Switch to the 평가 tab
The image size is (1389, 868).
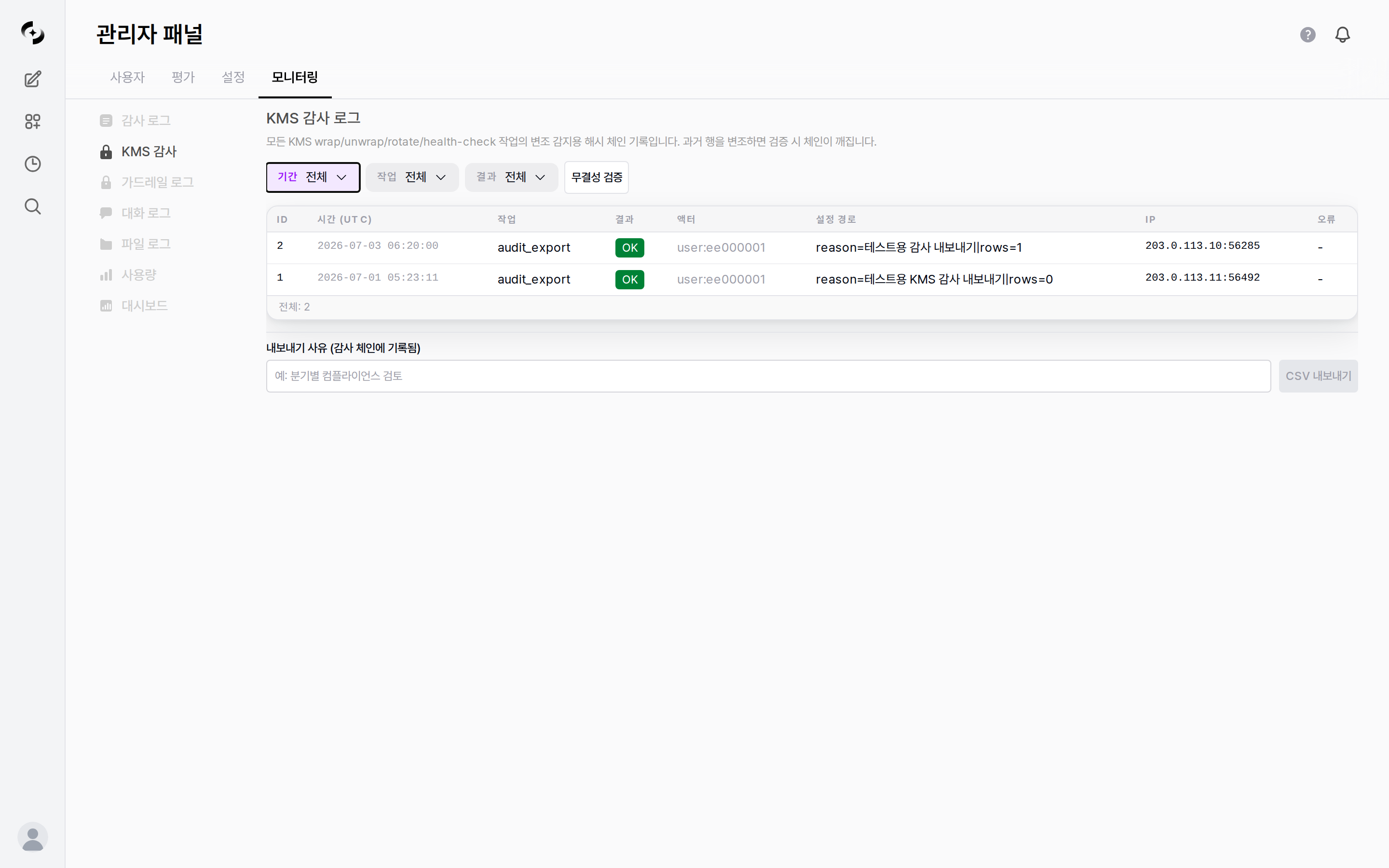click(x=183, y=77)
